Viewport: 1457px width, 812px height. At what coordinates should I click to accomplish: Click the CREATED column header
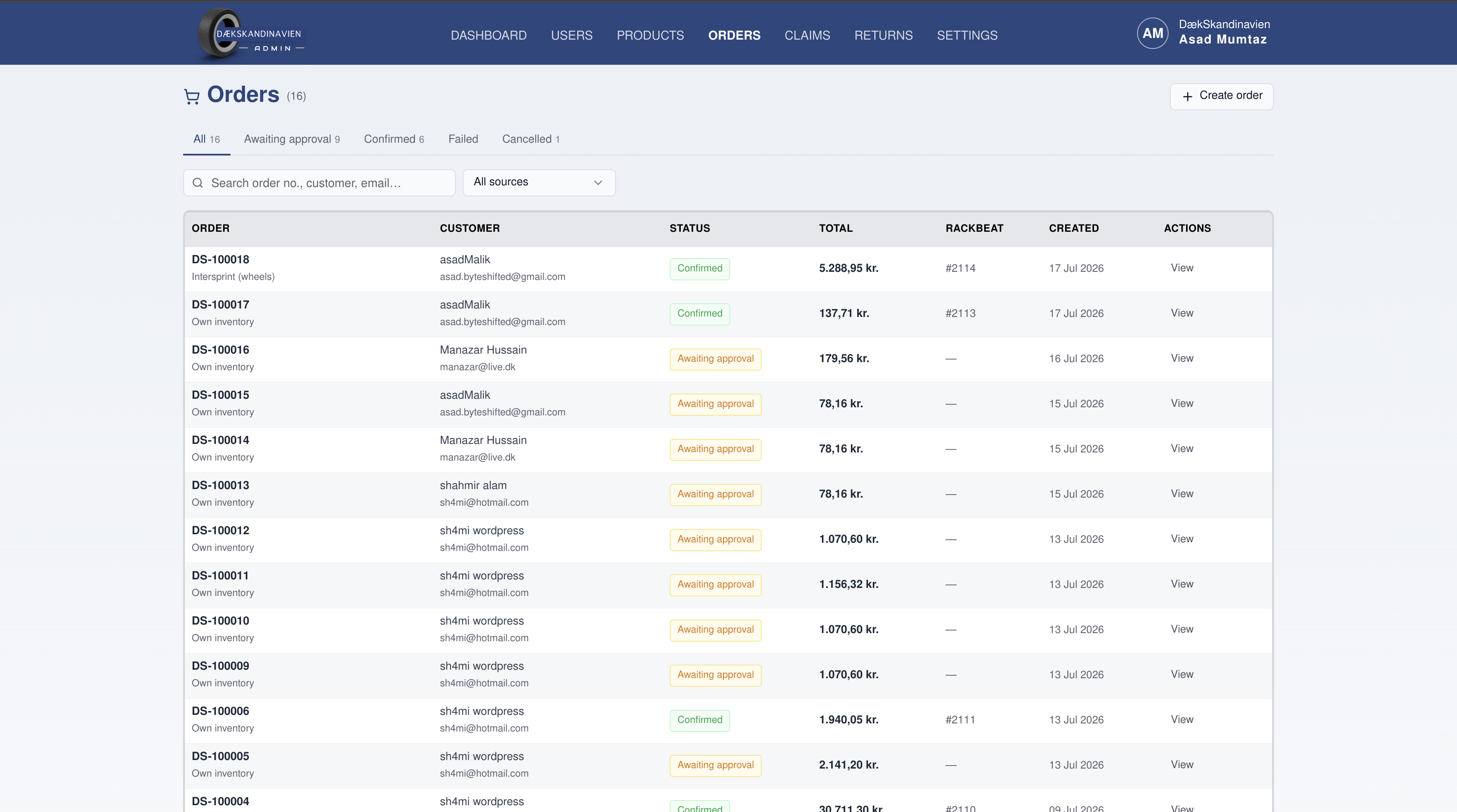pyautogui.click(x=1074, y=228)
